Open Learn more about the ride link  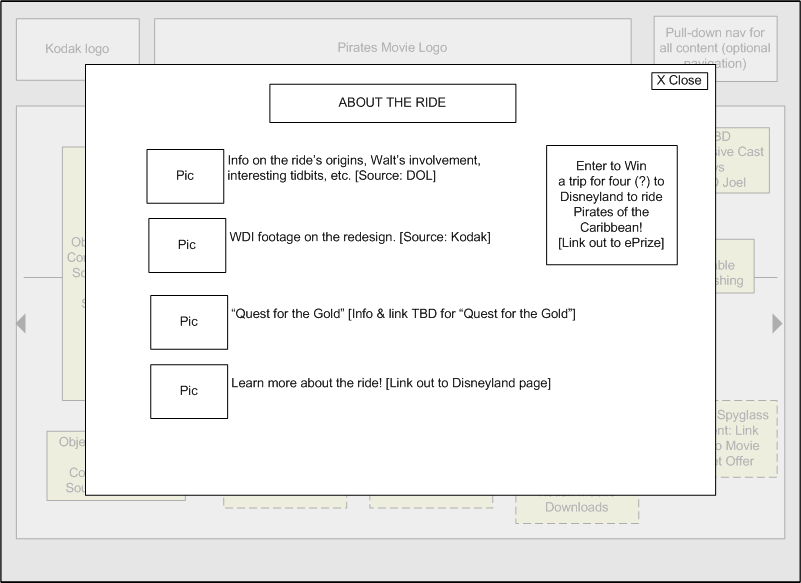[391, 383]
